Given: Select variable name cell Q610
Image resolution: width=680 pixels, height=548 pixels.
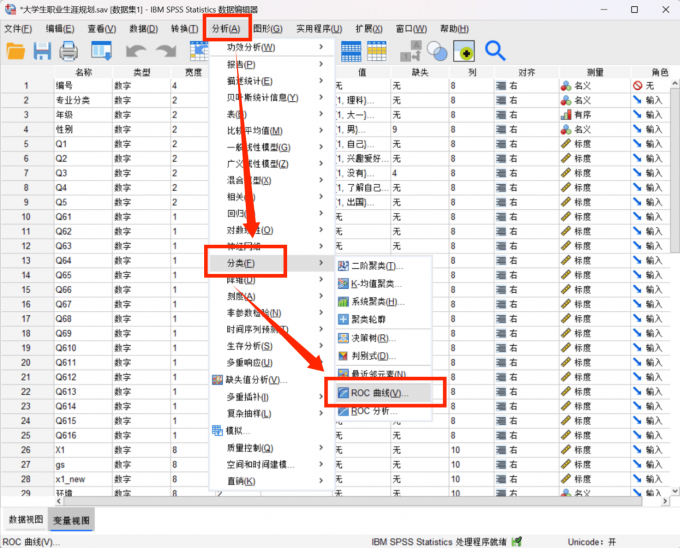Looking at the screenshot, I should click(83, 348).
